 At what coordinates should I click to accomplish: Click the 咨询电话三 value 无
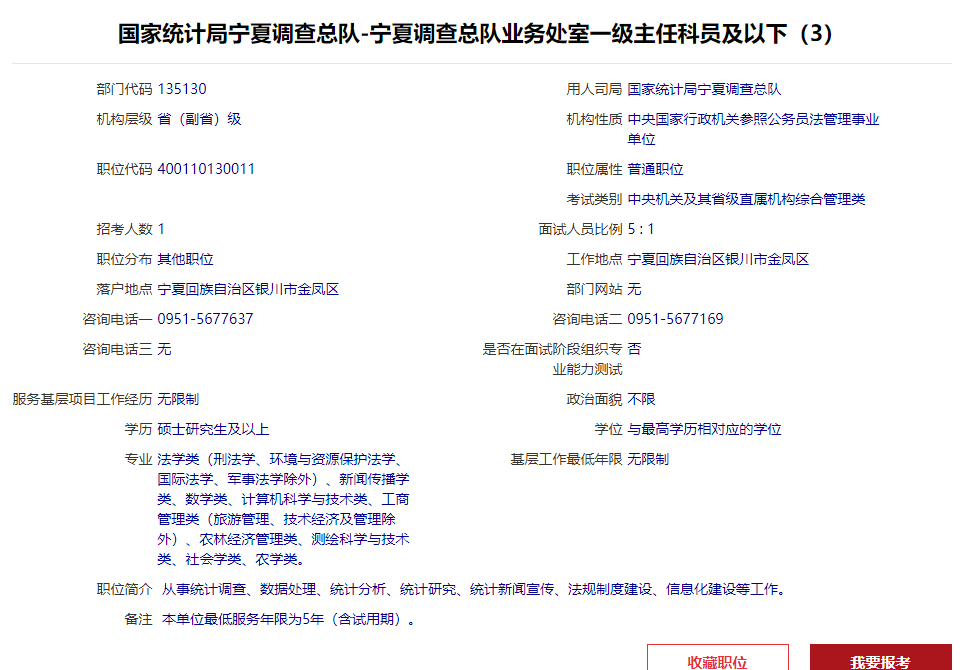[164, 350]
